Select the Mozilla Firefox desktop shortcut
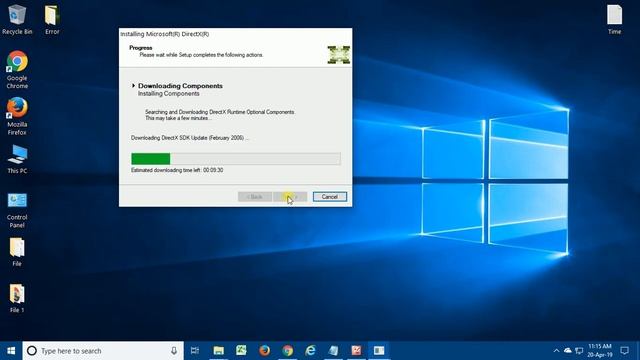The image size is (640, 360). click(17, 116)
